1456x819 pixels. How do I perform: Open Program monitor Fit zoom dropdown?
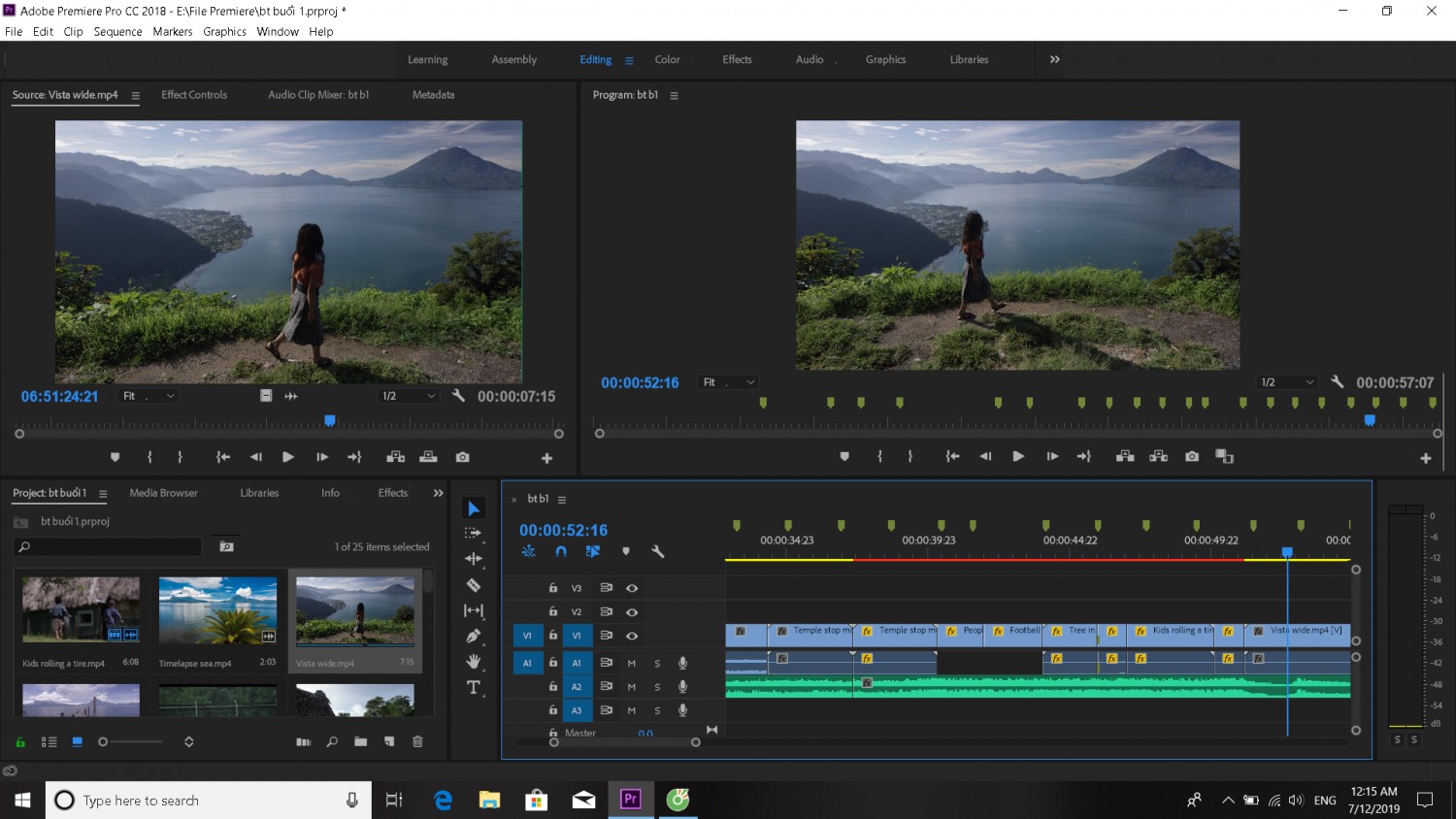pos(728,382)
